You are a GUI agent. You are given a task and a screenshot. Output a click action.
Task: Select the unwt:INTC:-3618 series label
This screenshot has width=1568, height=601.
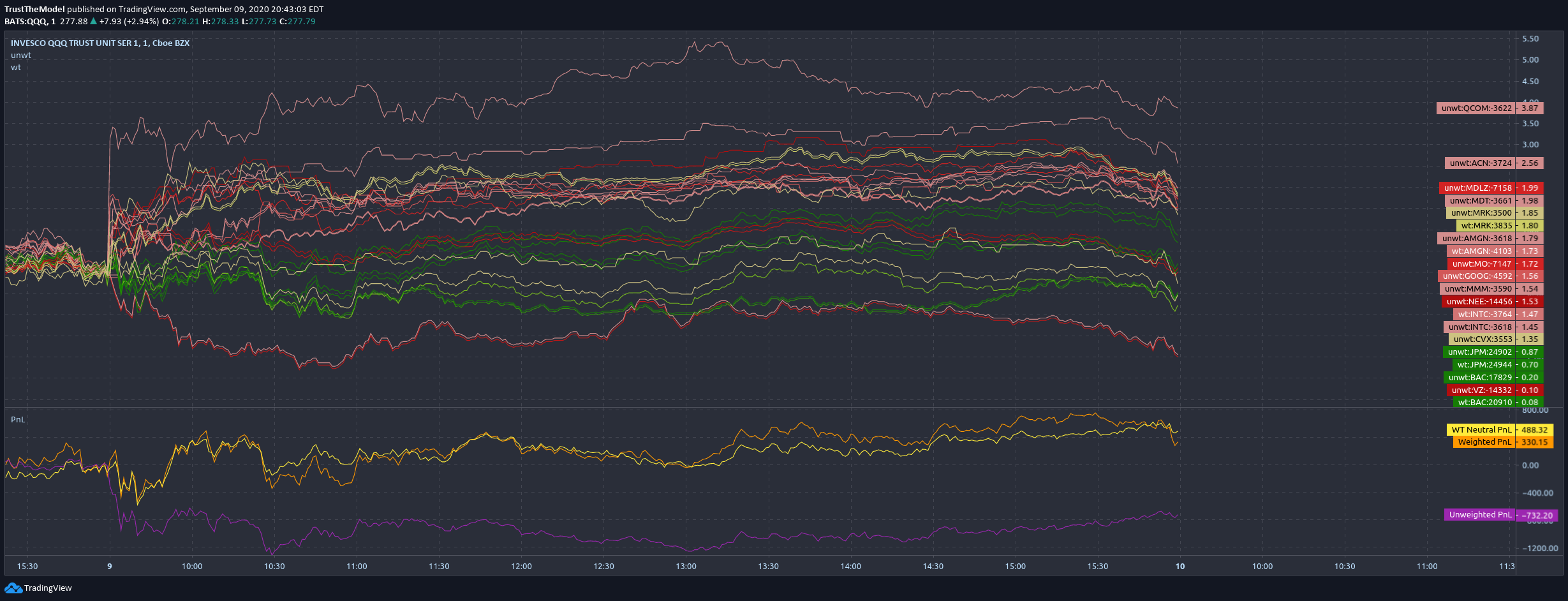click(1479, 327)
